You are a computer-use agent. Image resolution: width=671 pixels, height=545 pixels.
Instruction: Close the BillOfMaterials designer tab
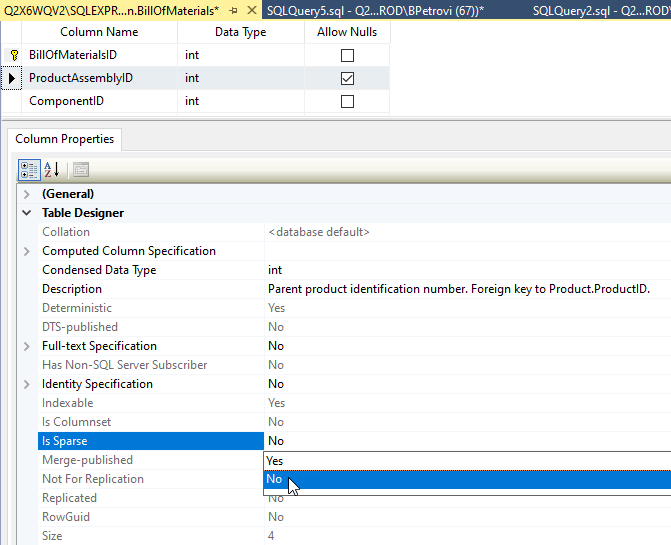(250, 10)
